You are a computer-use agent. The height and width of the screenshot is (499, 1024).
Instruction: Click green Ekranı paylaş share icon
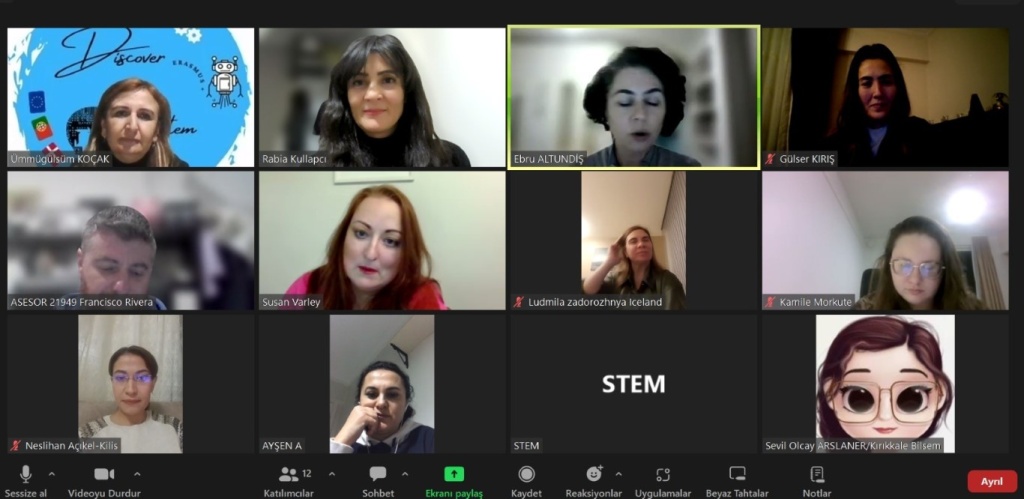[454, 474]
